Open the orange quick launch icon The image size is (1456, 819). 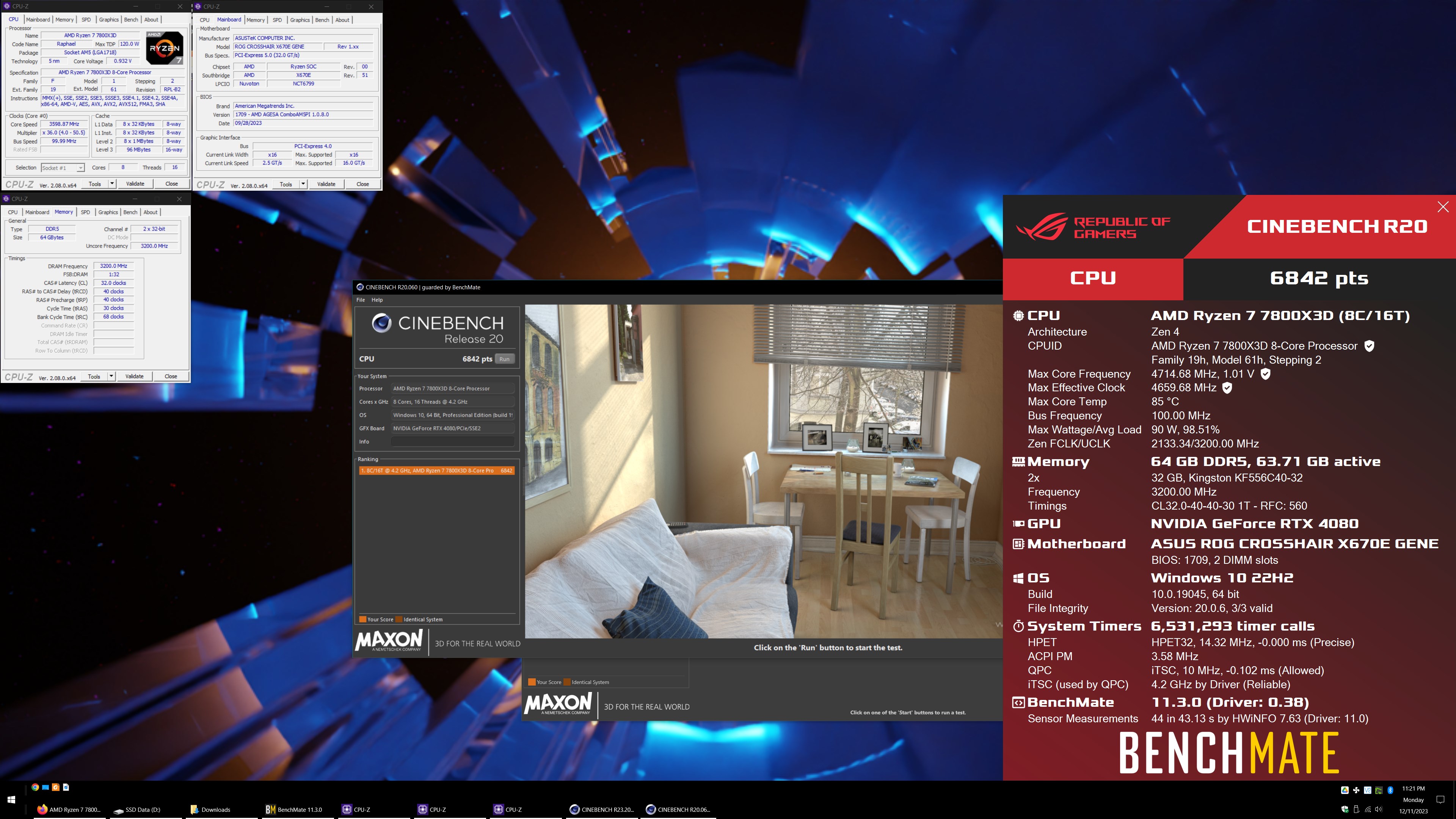pyautogui.click(x=55, y=787)
